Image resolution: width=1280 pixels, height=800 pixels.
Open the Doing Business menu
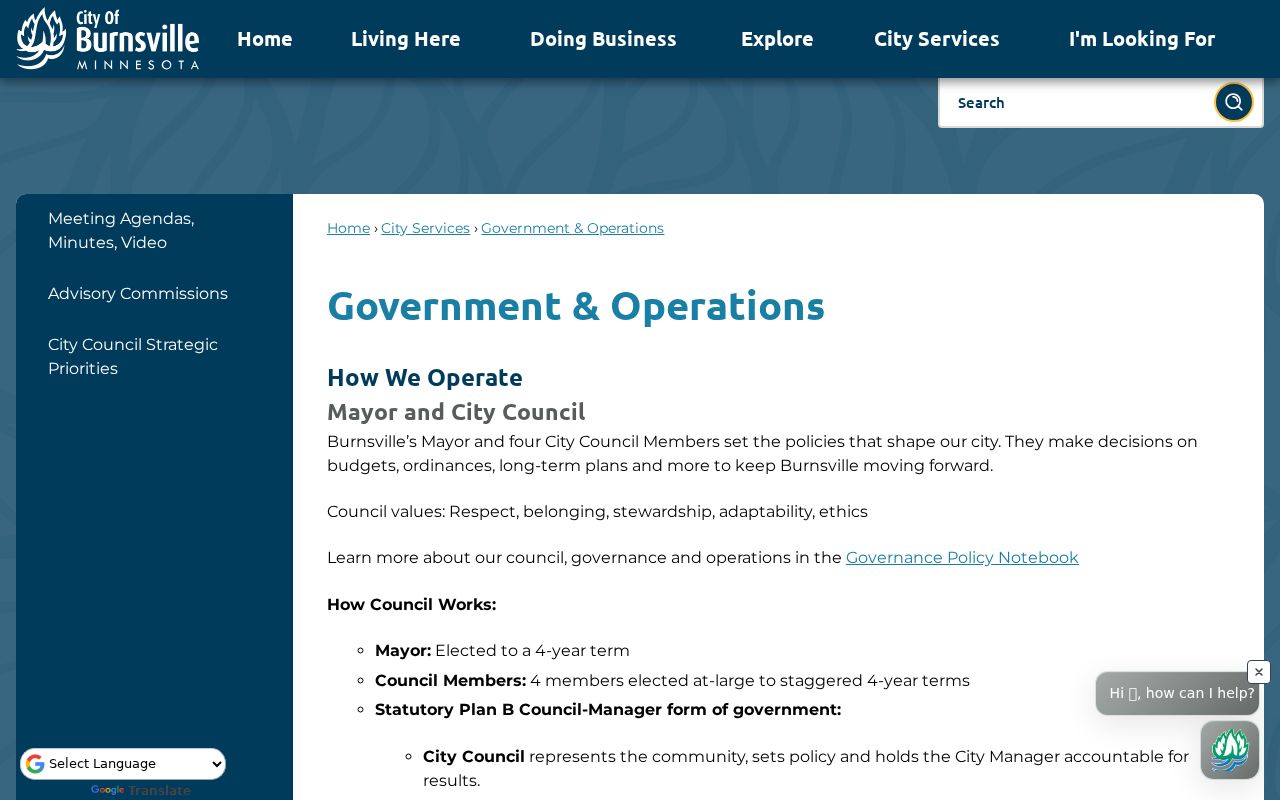click(x=603, y=39)
